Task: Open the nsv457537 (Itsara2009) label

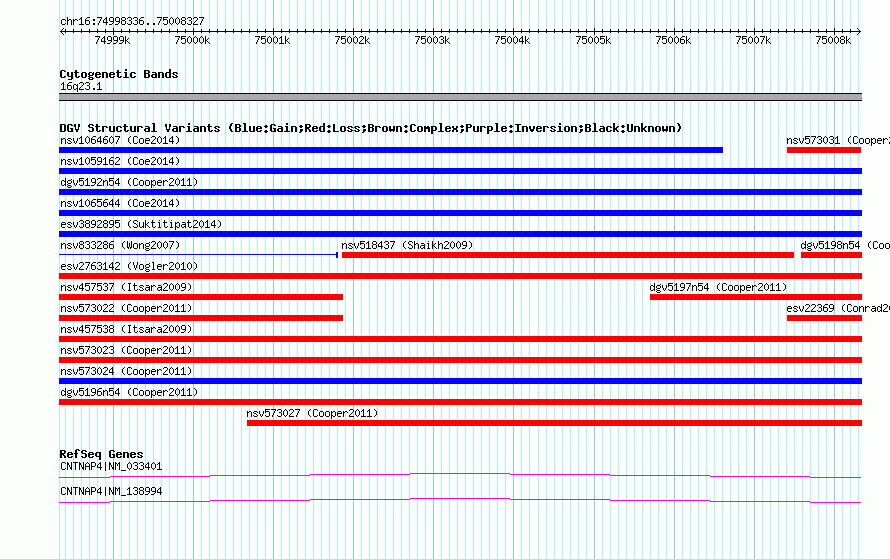Action: tap(126, 287)
